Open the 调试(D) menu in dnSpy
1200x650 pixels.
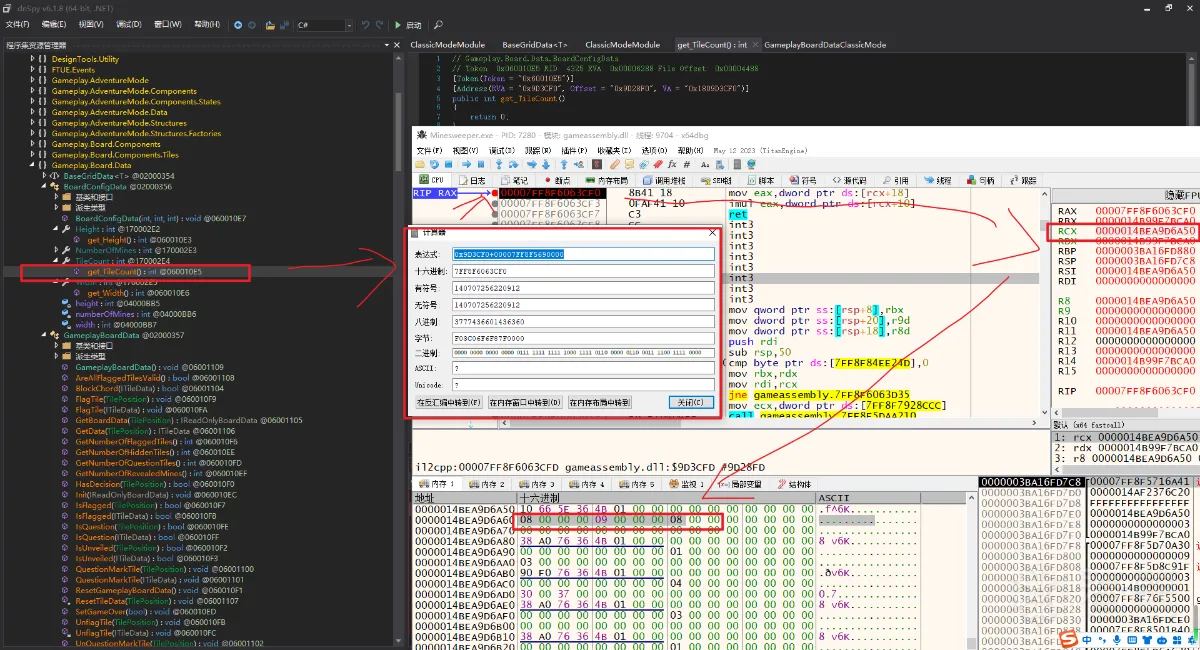[129, 25]
